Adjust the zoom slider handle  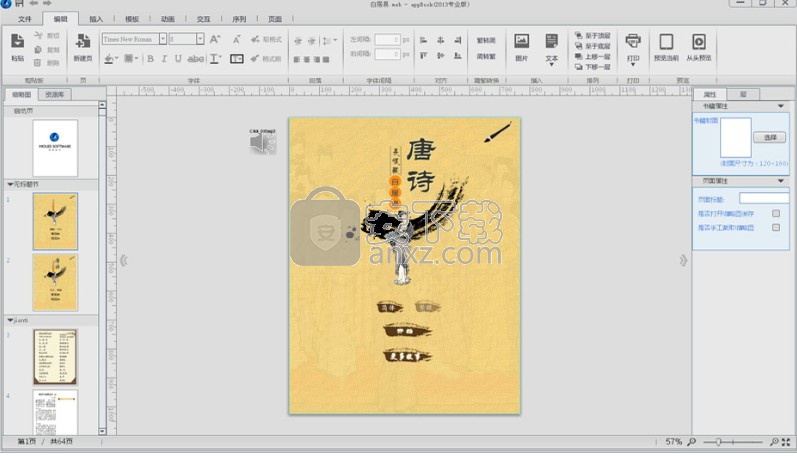click(718, 442)
